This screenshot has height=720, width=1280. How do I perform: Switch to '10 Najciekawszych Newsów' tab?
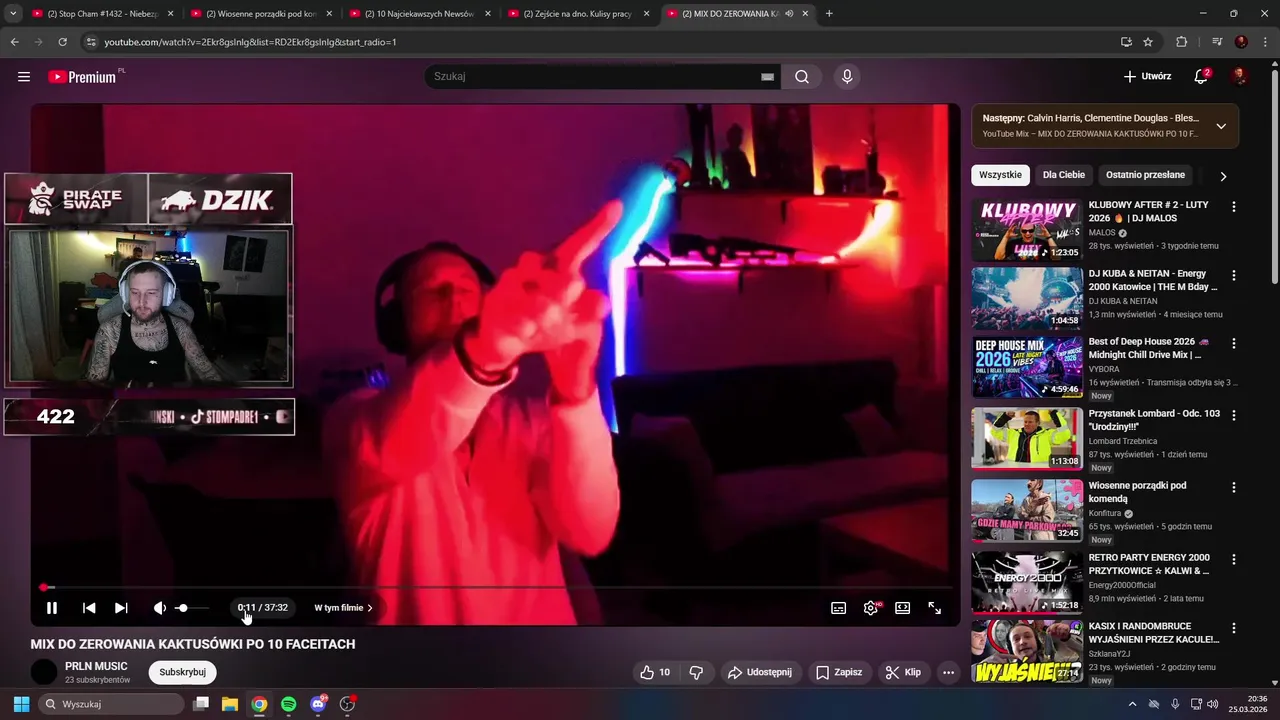pos(421,14)
